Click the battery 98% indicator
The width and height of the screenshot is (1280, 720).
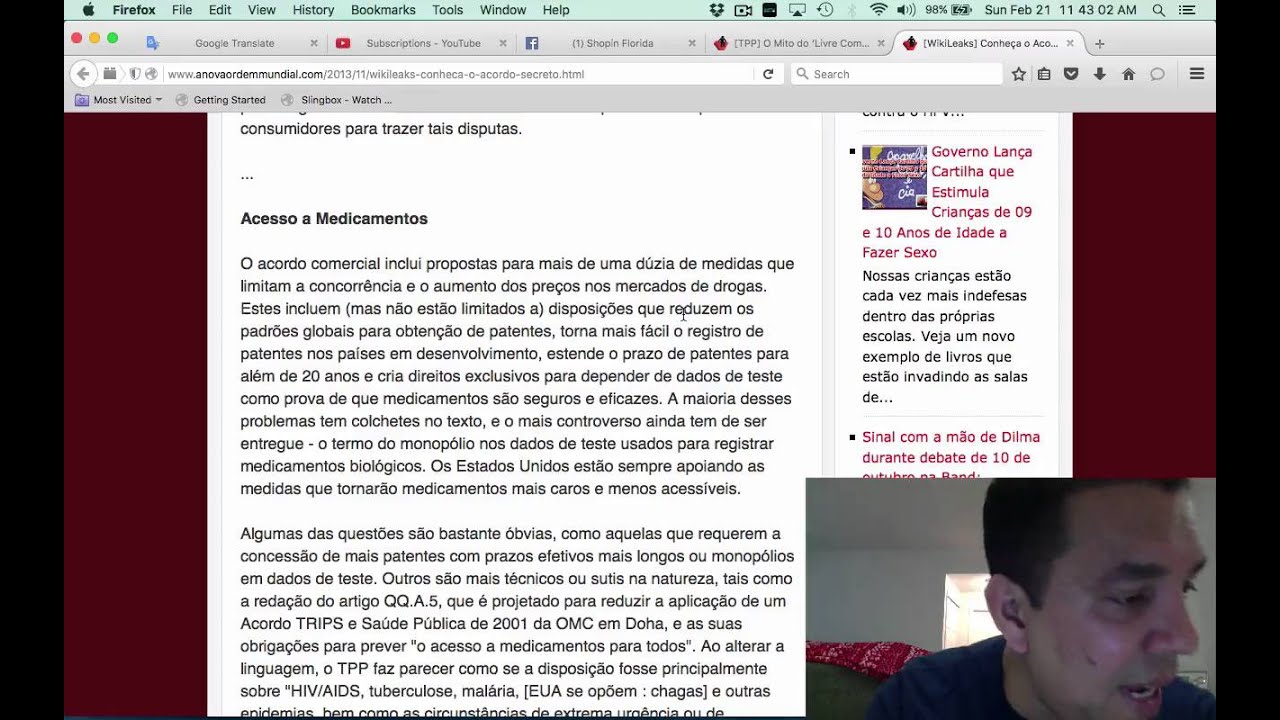pyautogui.click(x=948, y=10)
